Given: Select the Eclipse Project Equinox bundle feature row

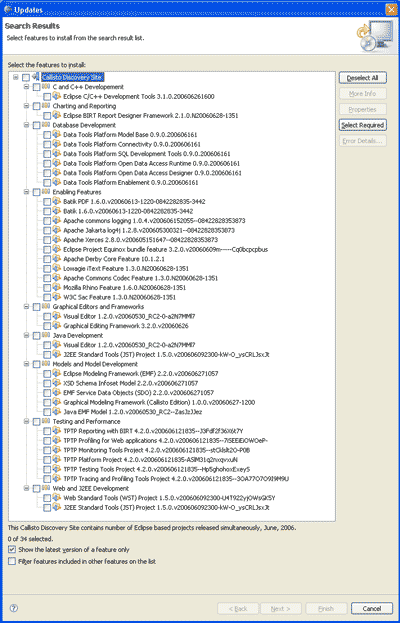Looking at the screenshot, I should pos(166,249).
